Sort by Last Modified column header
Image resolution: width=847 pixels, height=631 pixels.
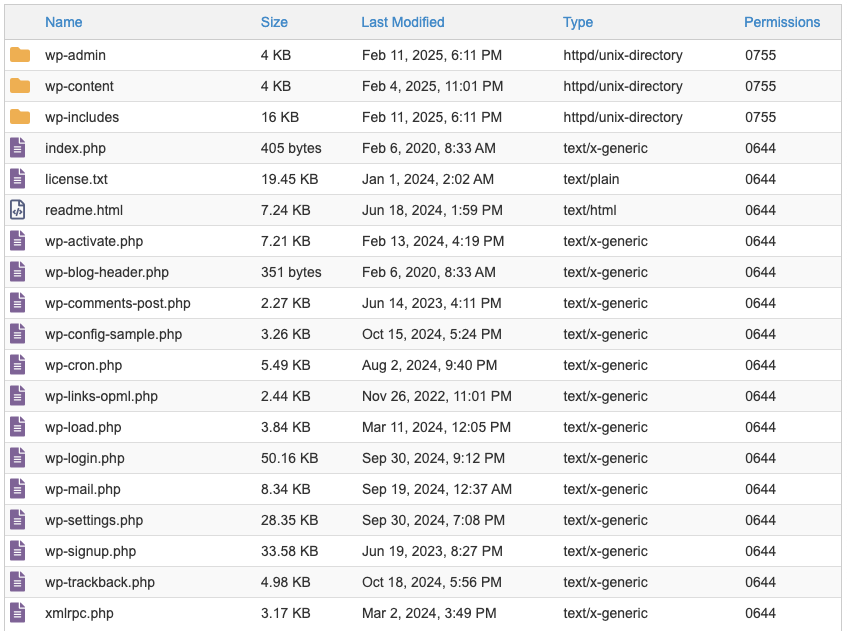403,22
